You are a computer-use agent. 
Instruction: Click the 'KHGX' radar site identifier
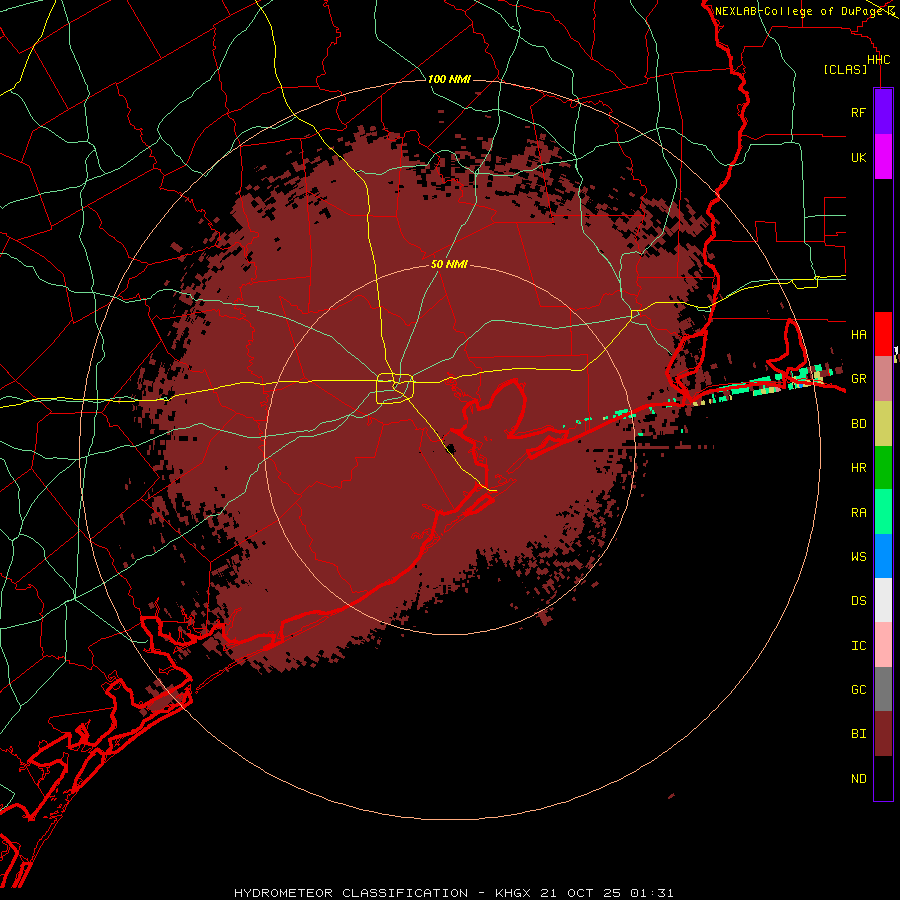(x=514, y=893)
